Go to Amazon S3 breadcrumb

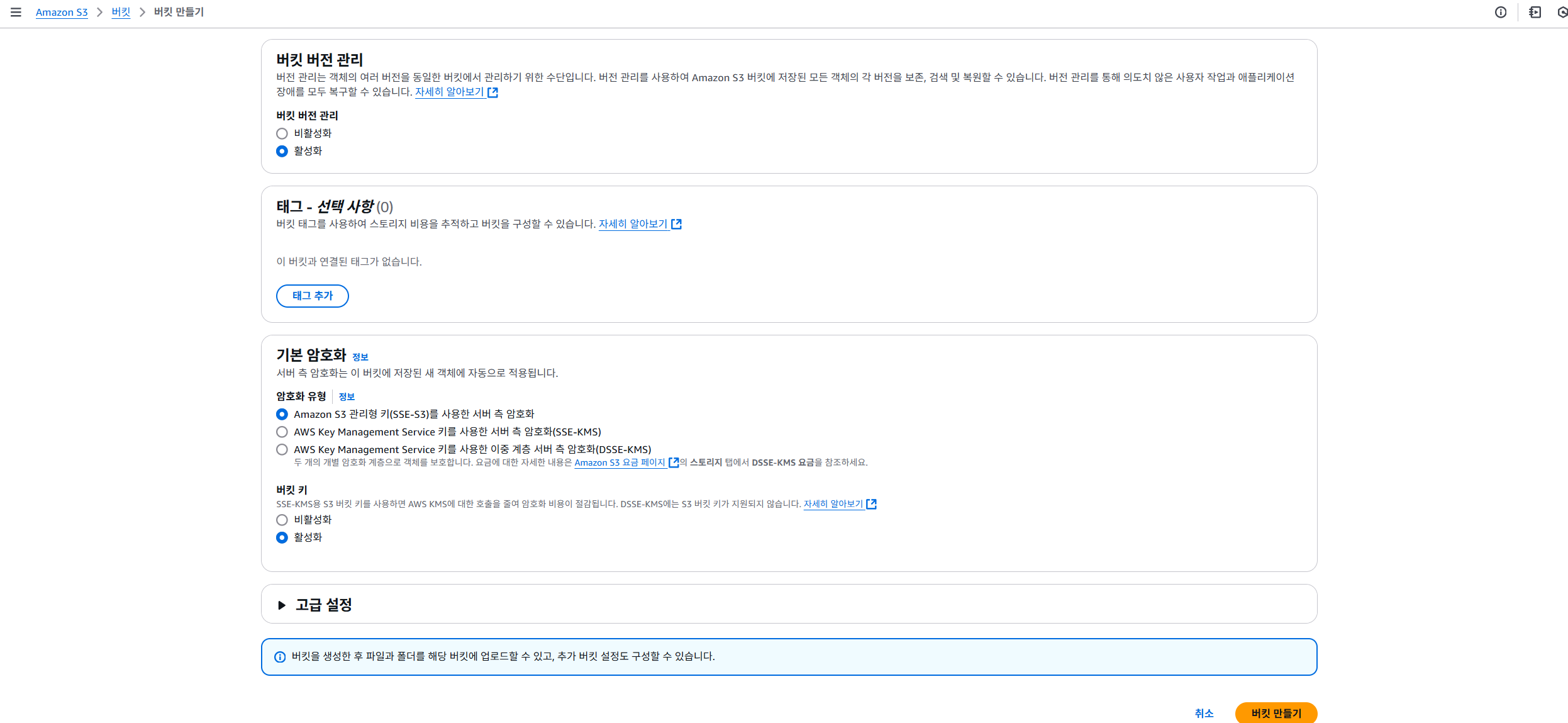click(62, 12)
